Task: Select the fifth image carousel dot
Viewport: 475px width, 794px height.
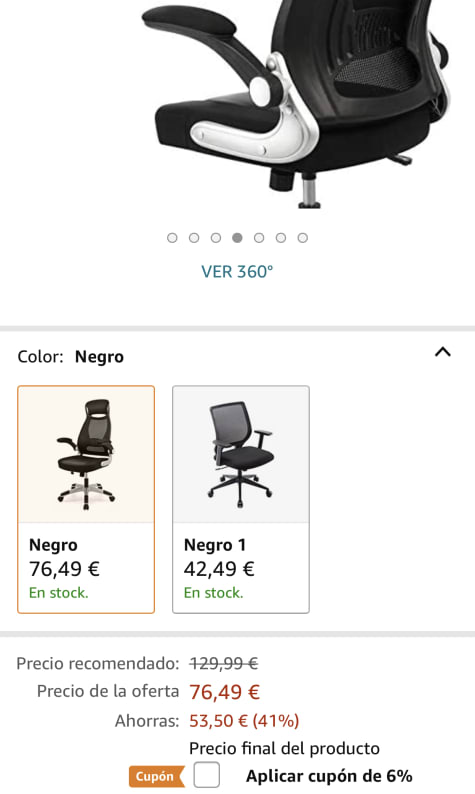Action: click(259, 237)
